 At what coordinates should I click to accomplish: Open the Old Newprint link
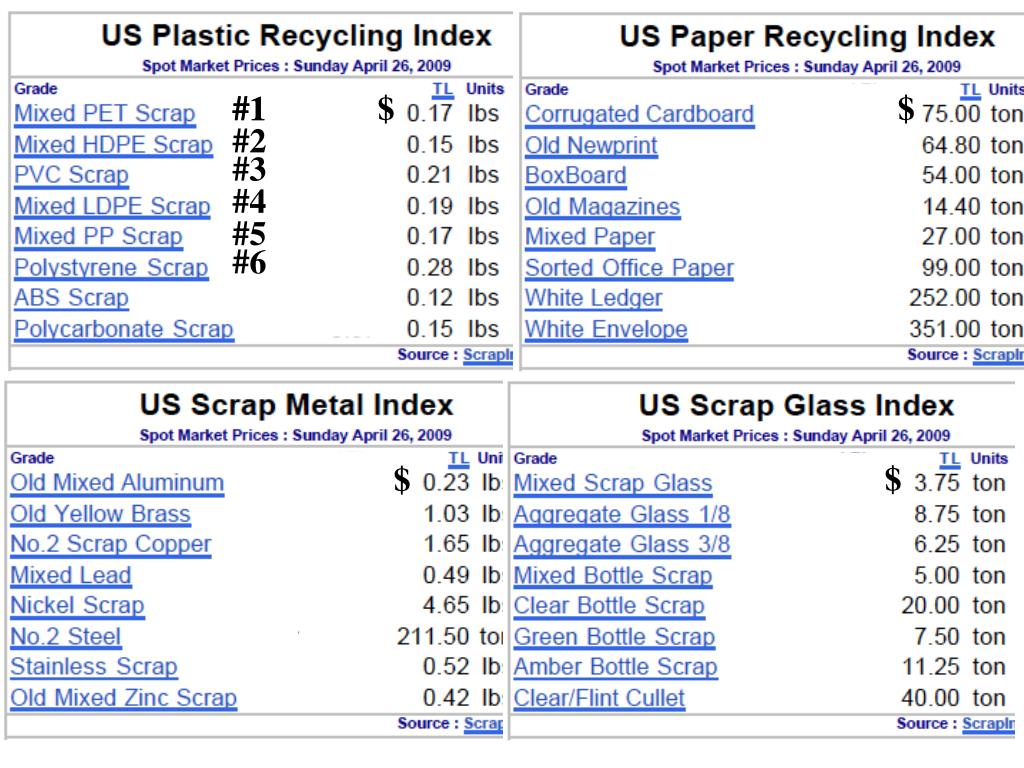pyautogui.click(x=592, y=145)
